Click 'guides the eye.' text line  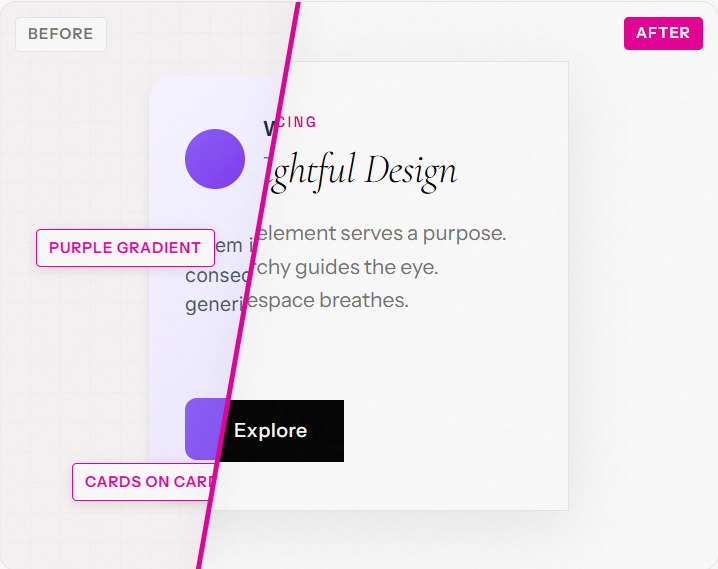[366, 267]
